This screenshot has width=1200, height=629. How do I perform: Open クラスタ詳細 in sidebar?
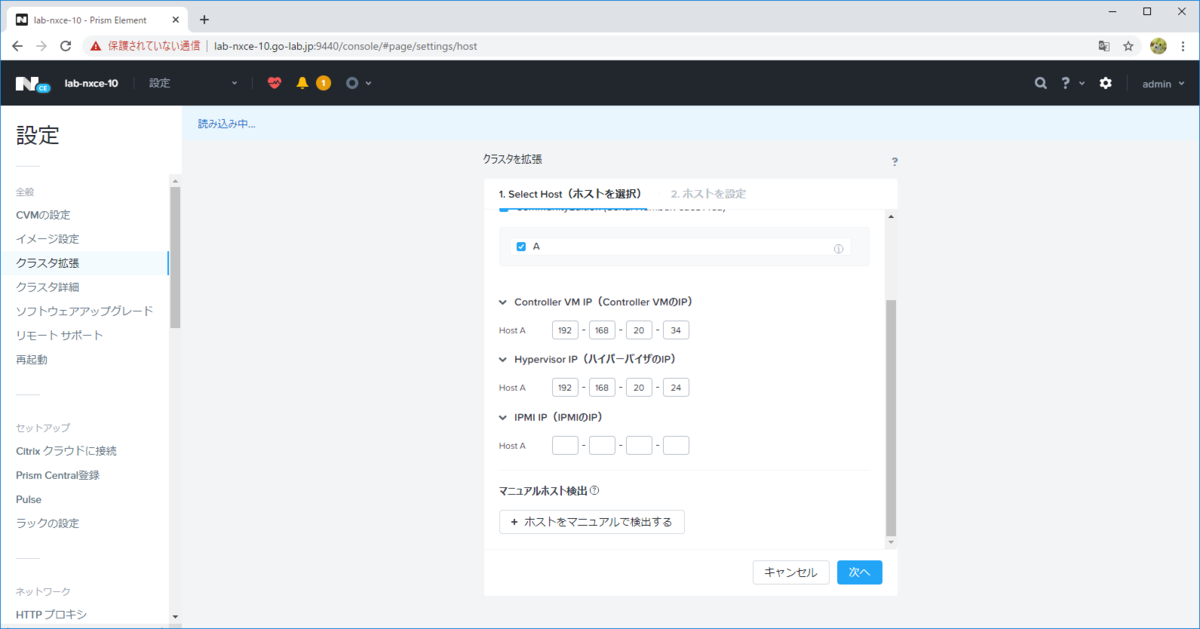47,287
